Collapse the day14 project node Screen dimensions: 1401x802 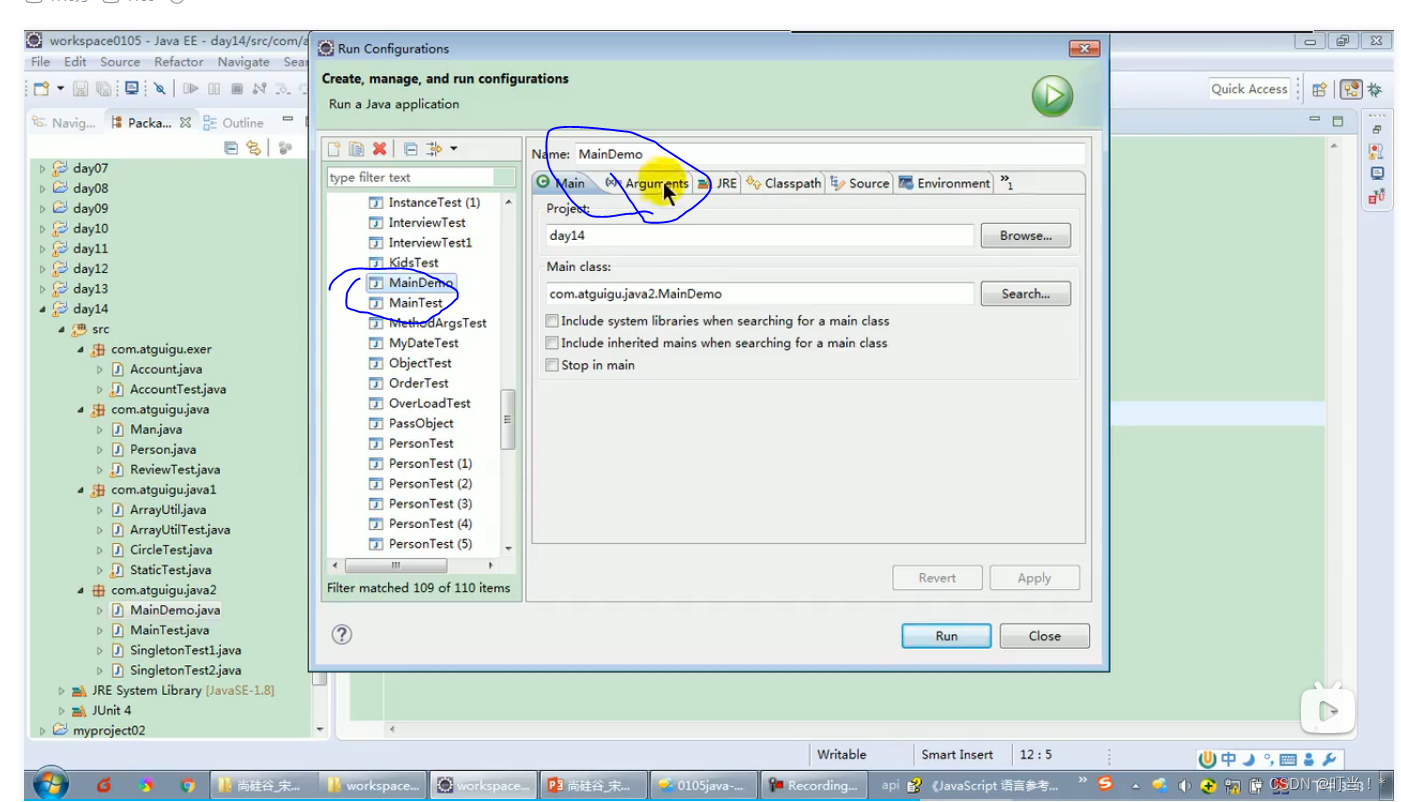click(42, 309)
